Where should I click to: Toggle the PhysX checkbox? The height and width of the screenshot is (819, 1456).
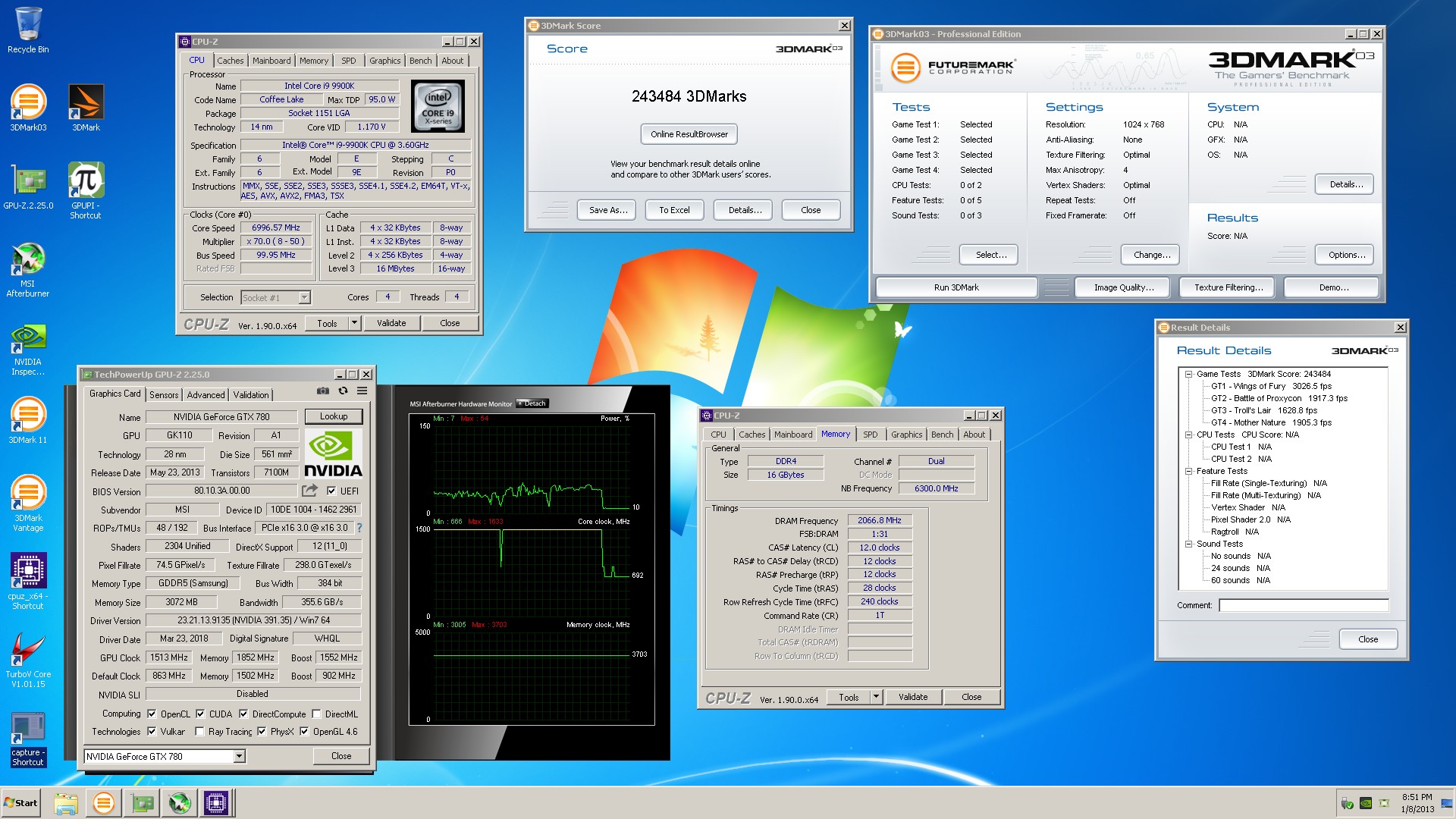pyautogui.click(x=262, y=731)
